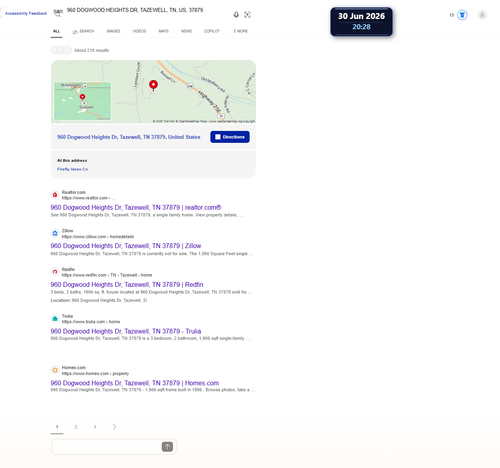
Task: Open the Redfin result title
Action: pyautogui.click(x=127, y=284)
